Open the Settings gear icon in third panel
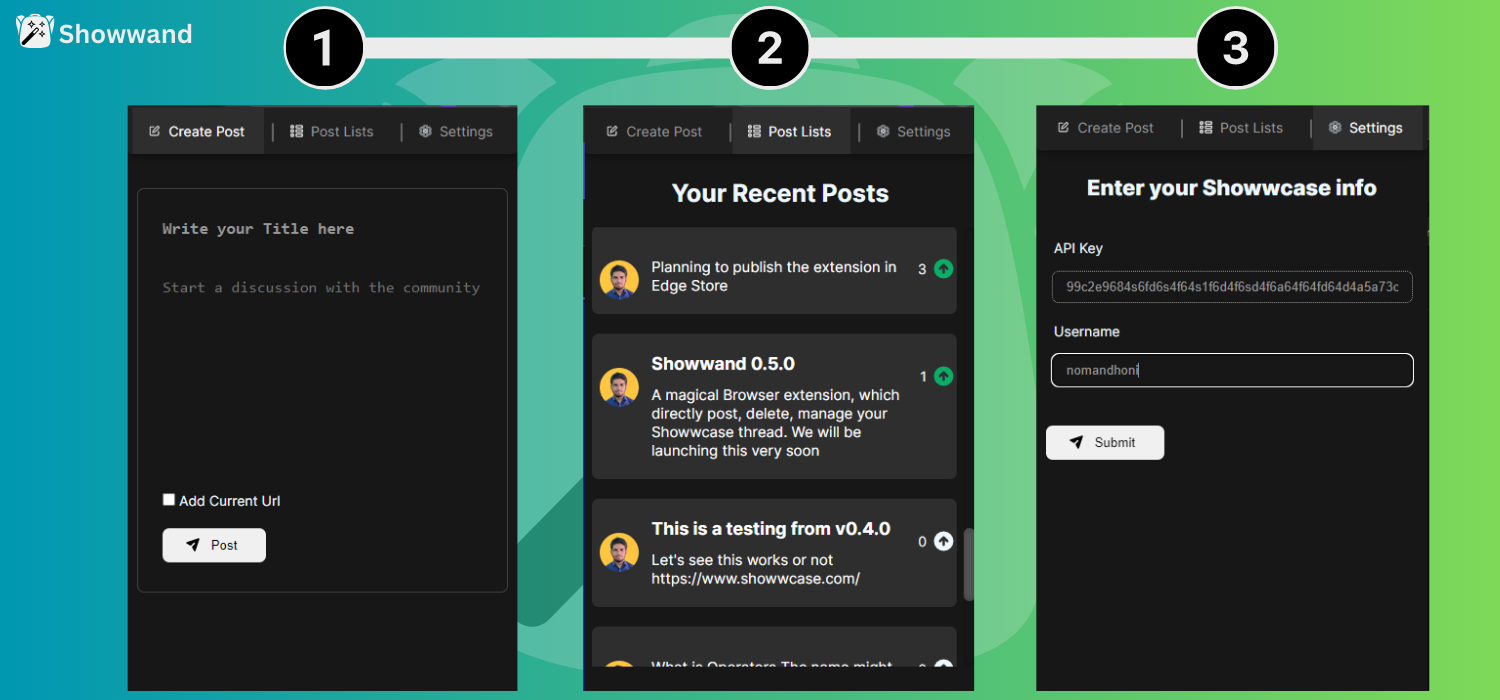Image resolution: width=1500 pixels, height=700 pixels. coord(1334,127)
